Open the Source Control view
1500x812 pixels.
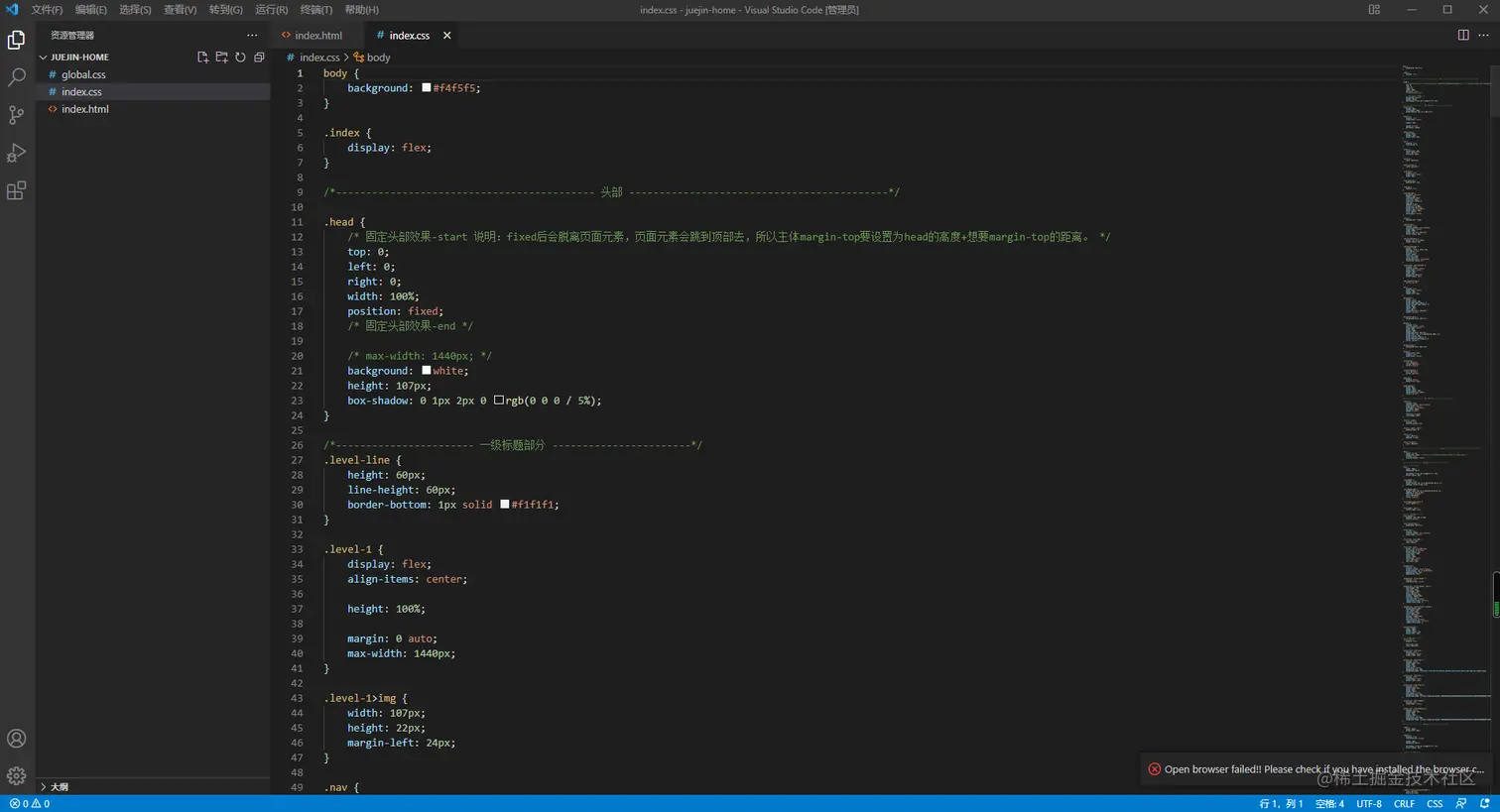[17, 115]
